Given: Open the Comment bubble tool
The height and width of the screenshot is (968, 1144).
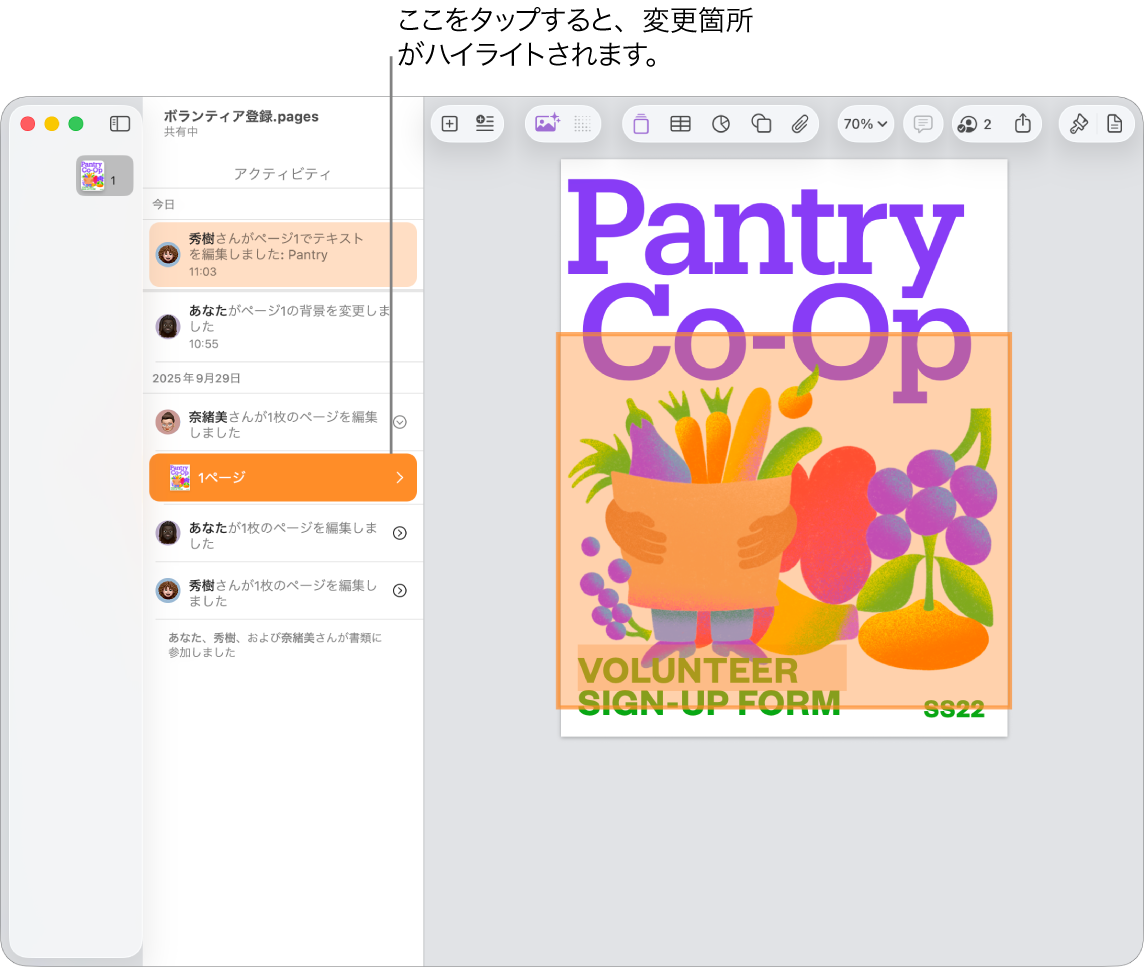Looking at the screenshot, I should point(922,124).
